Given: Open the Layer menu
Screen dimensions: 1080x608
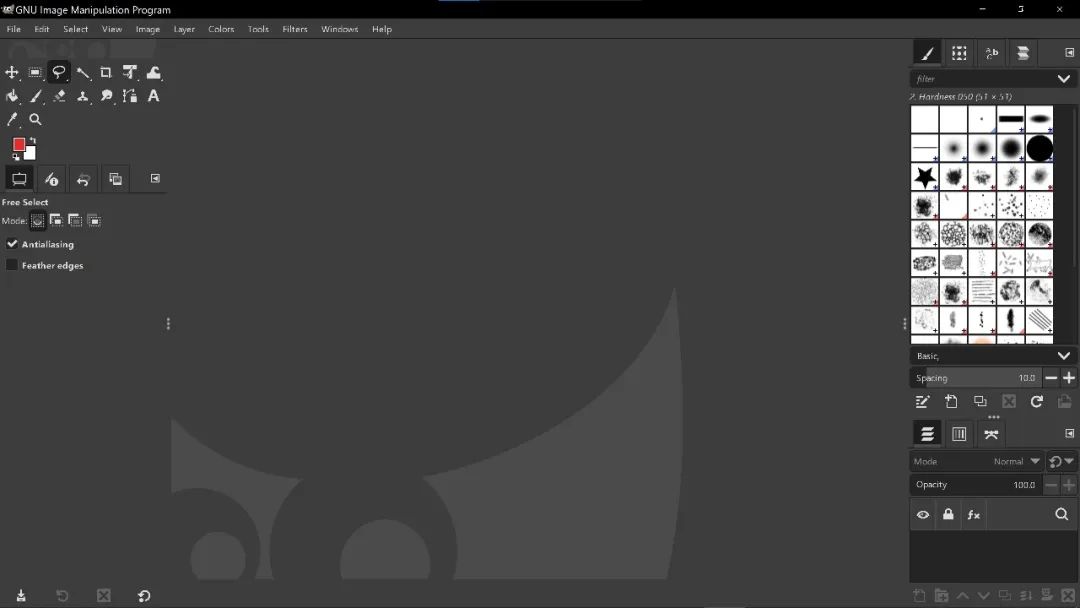Looking at the screenshot, I should [184, 29].
